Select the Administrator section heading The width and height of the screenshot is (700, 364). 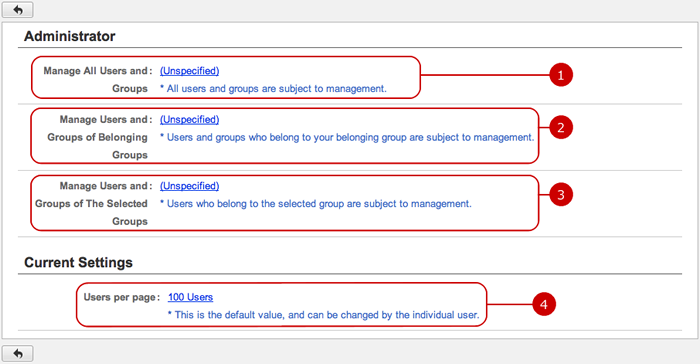70,36
